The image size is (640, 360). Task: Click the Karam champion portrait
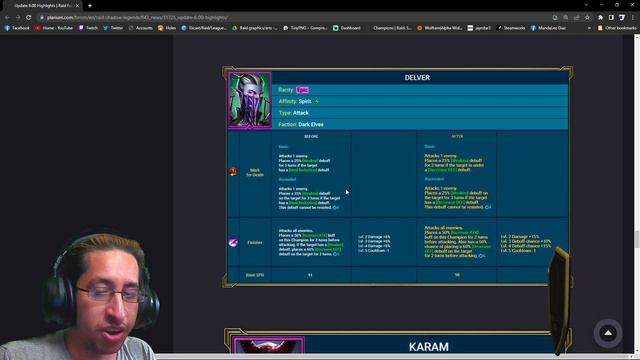pos(269,345)
